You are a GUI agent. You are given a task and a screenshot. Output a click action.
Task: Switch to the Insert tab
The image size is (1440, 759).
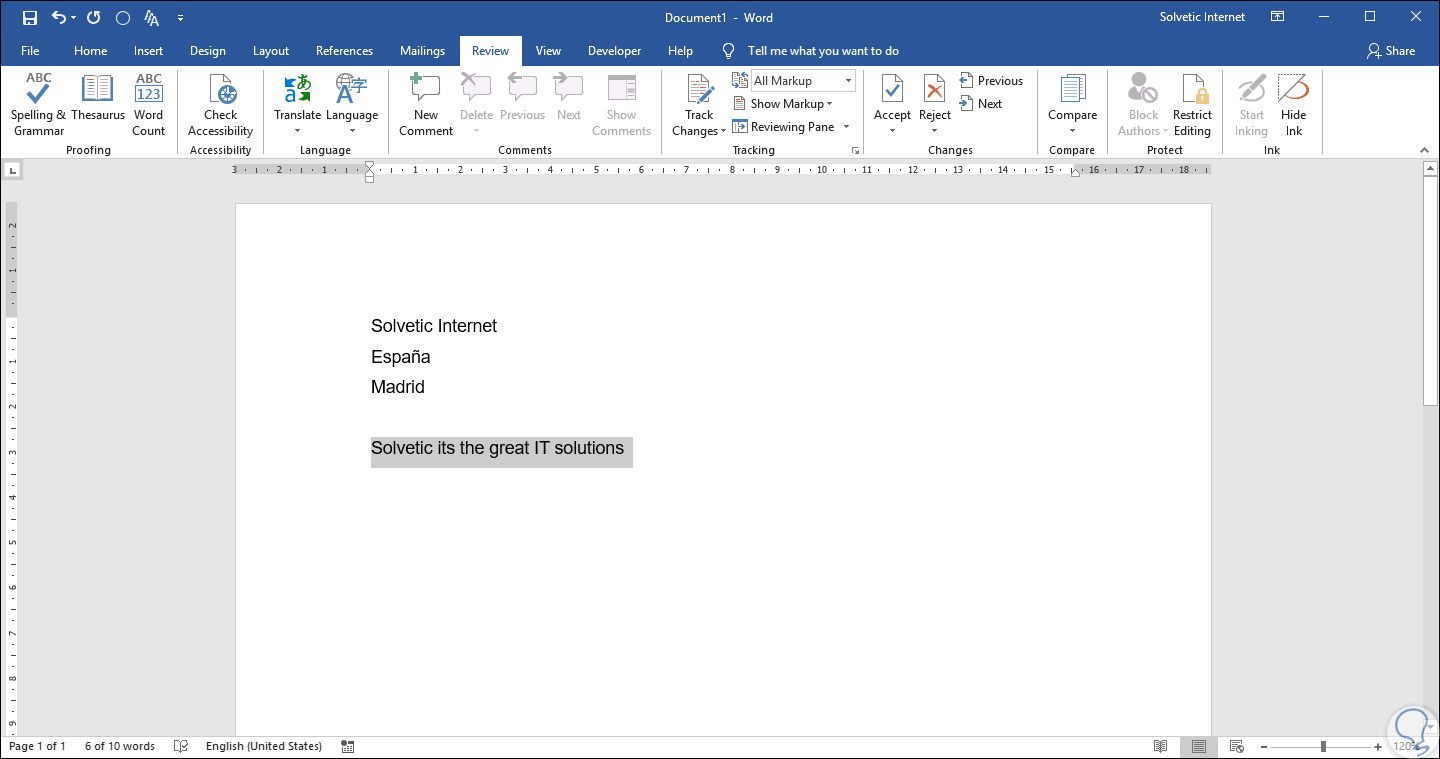point(148,51)
